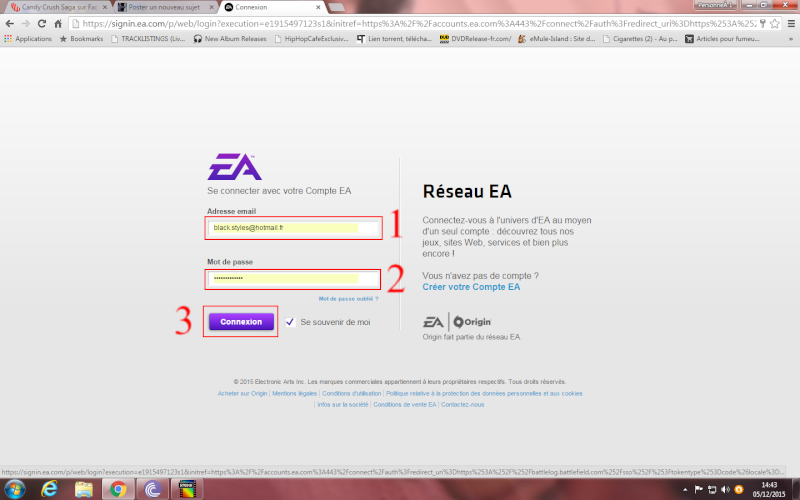Screen dimensions: 800x500
Task: Reload the page with the refresh icon
Action: coord(42,23)
